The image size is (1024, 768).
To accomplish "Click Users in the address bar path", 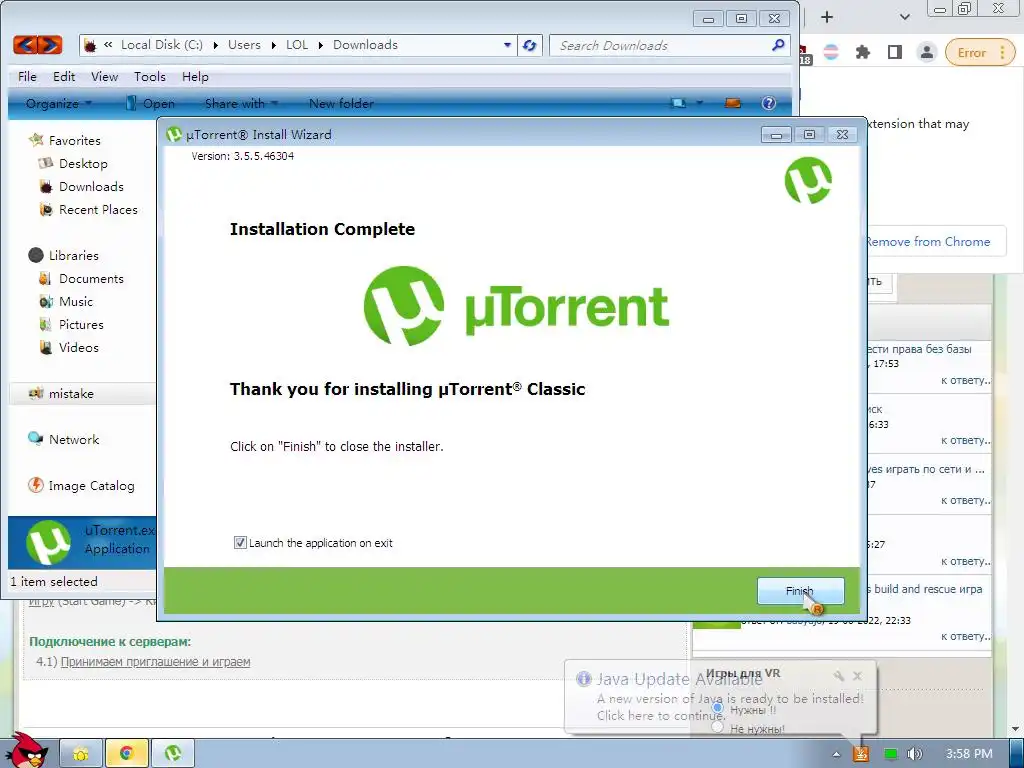I will 244,45.
